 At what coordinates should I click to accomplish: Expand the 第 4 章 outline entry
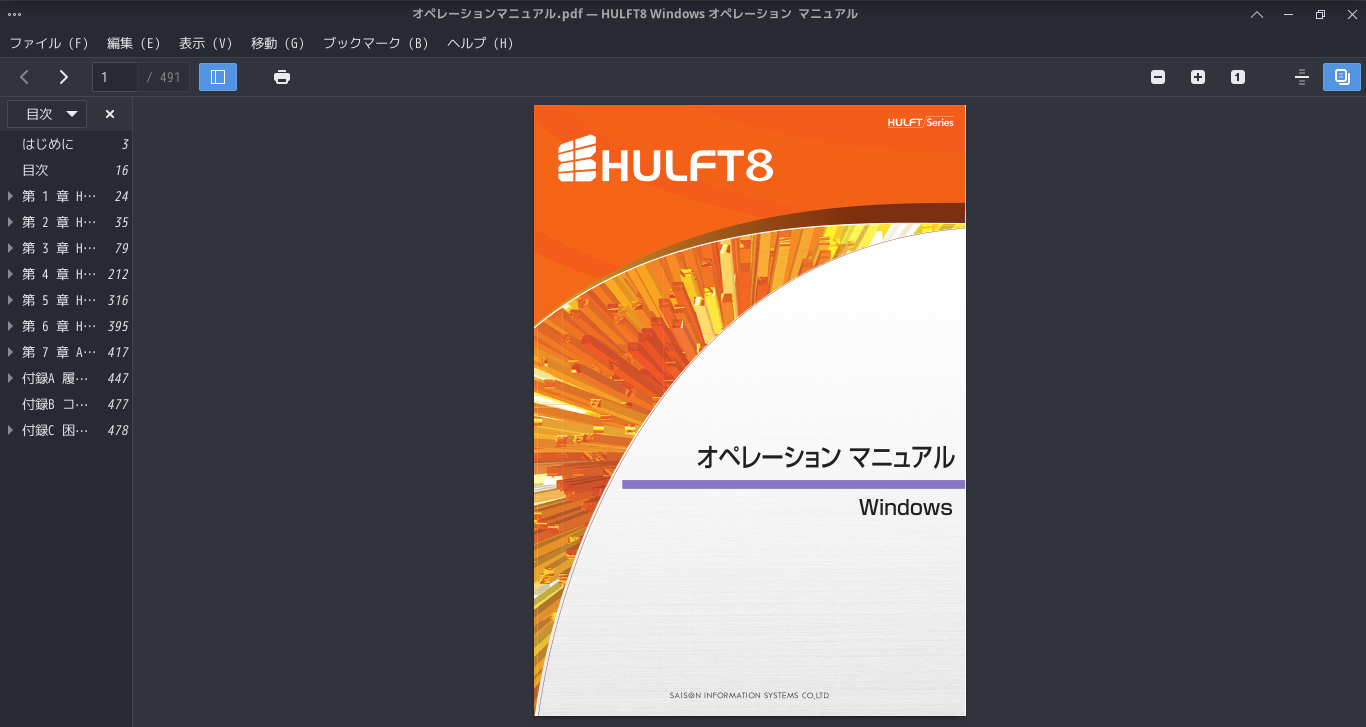click(11, 274)
